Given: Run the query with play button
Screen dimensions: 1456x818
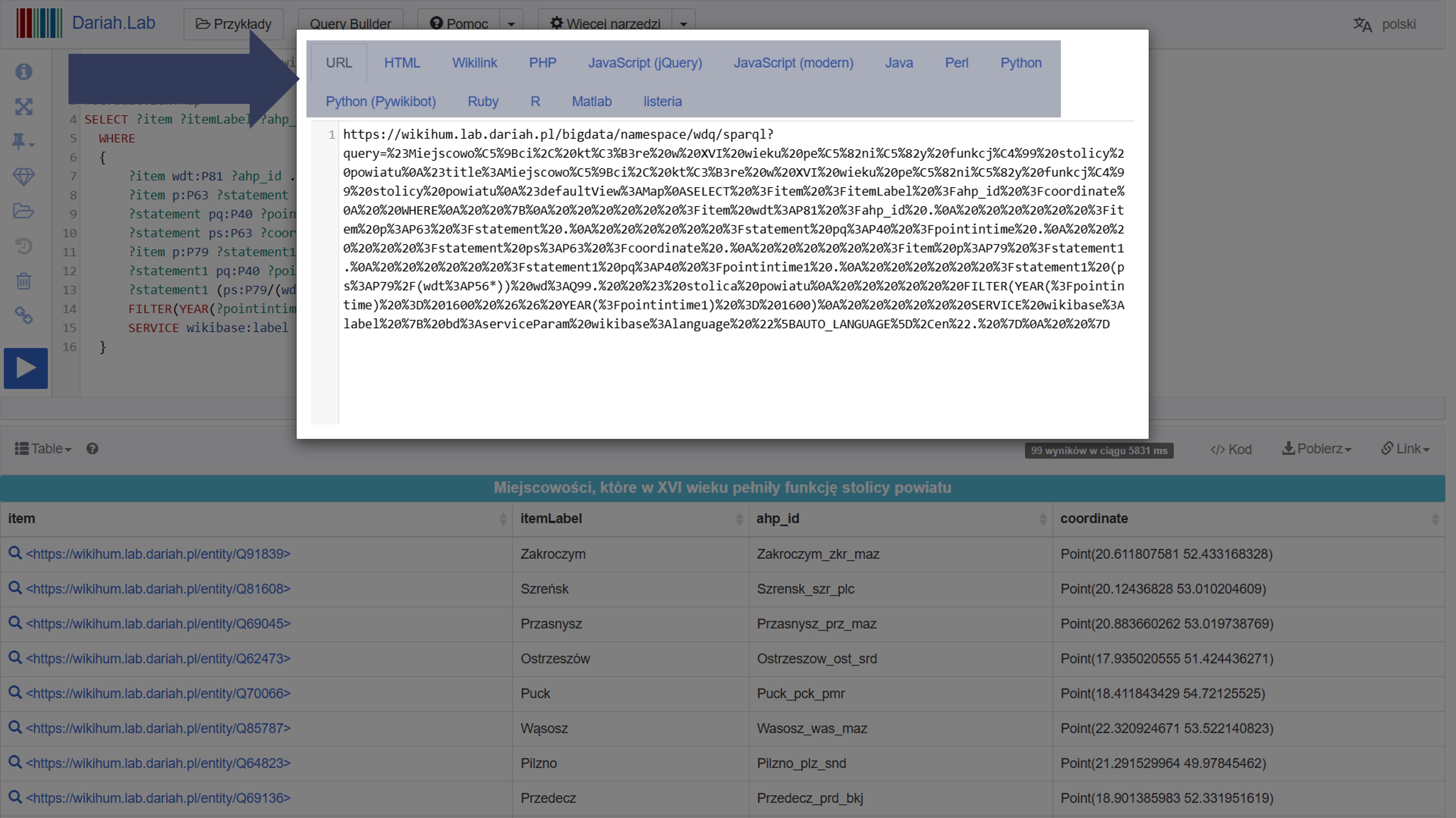Looking at the screenshot, I should (x=25, y=368).
